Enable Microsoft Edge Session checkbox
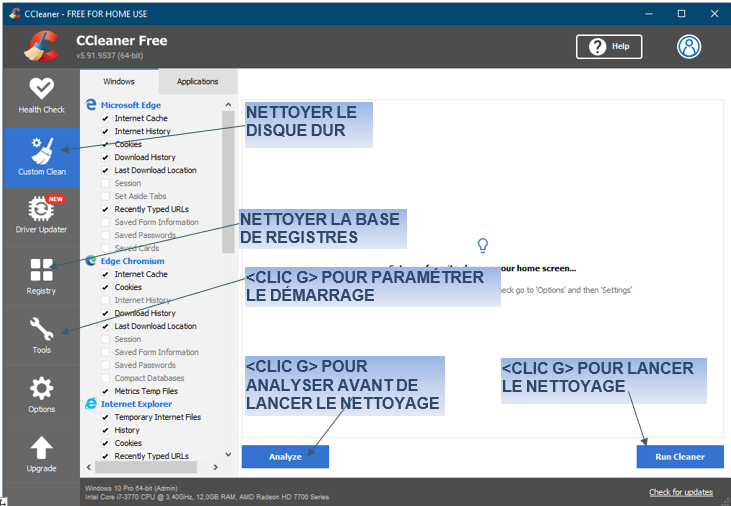 point(105,183)
